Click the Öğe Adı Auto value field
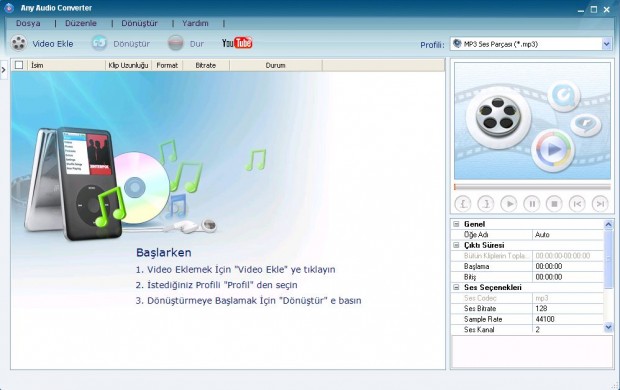The width and height of the screenshot is (620, 390). coord(568,235)
